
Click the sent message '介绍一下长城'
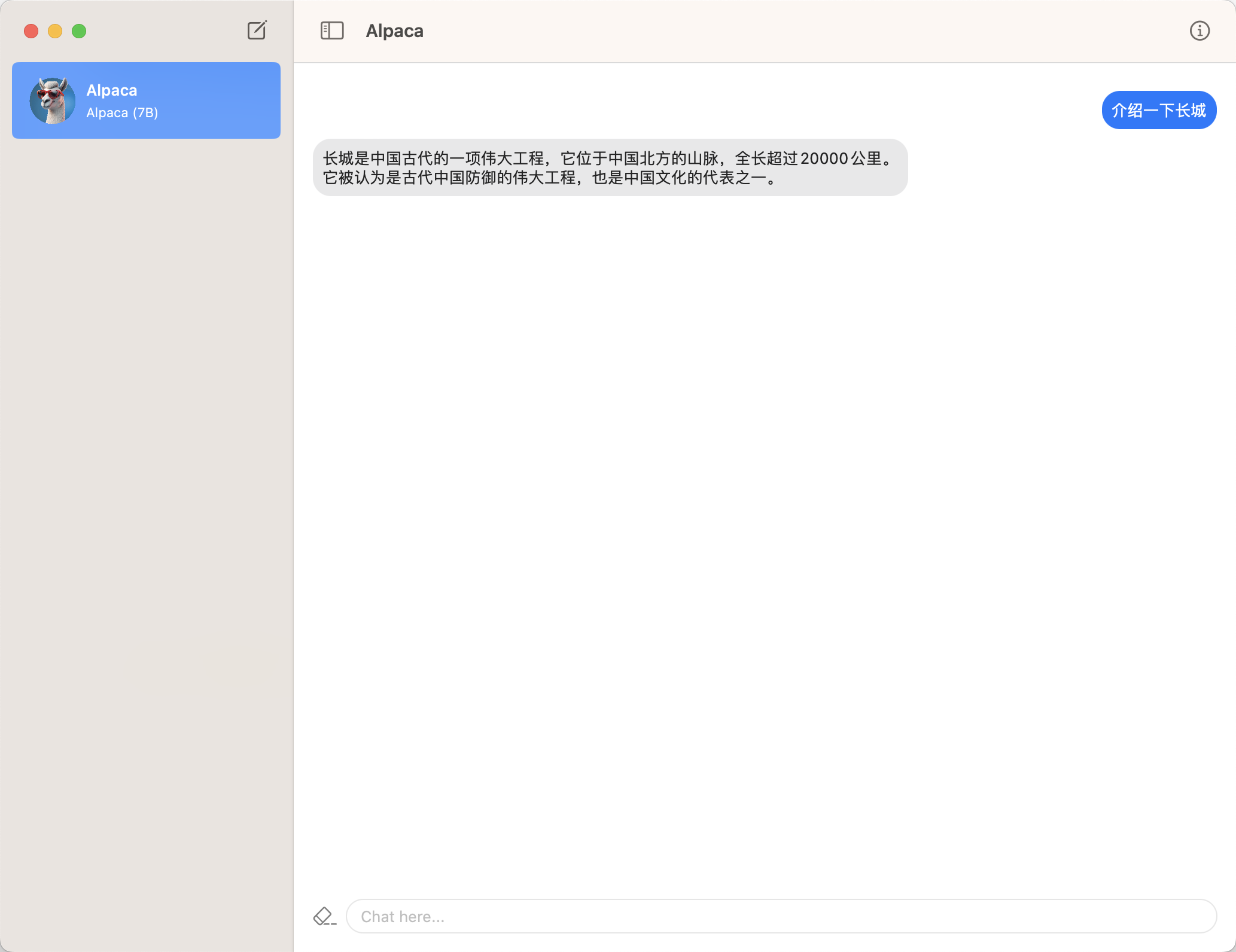click(1159, 110)
